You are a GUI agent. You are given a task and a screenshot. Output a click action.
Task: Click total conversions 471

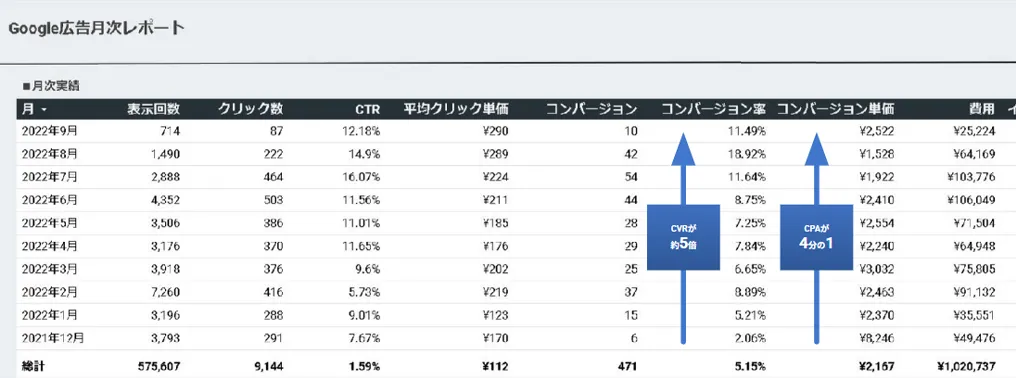(x=628, y=366)
